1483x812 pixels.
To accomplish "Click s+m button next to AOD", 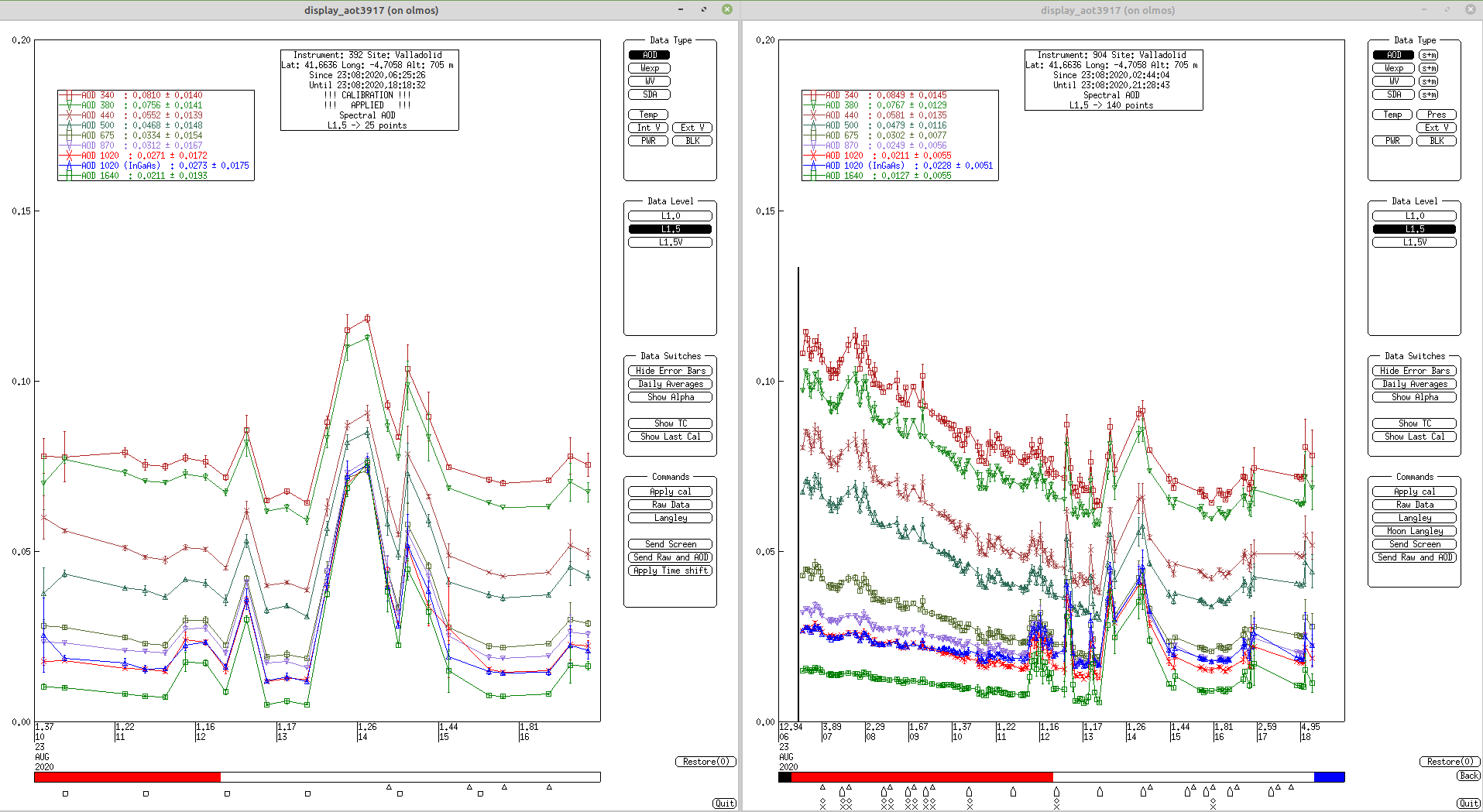I will (x=1429, y=55).
